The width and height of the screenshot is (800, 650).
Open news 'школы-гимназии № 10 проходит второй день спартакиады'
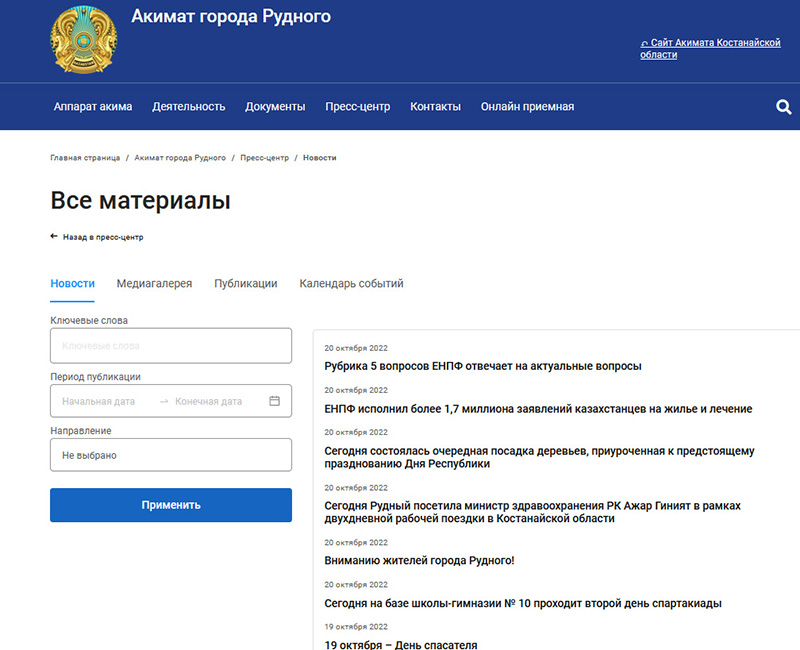[x=523, y=603]
